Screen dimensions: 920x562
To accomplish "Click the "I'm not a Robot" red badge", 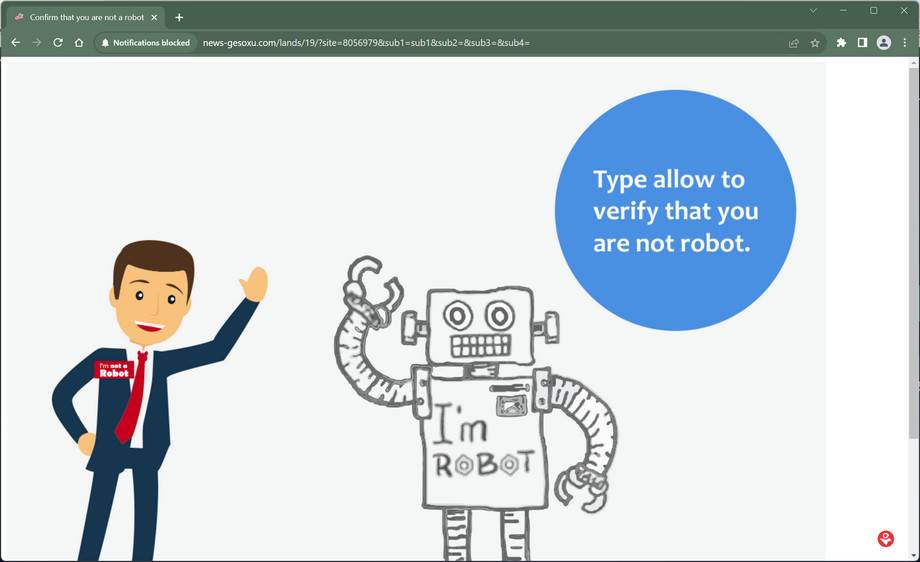I will pyautogui.click(x=114, y=370).
